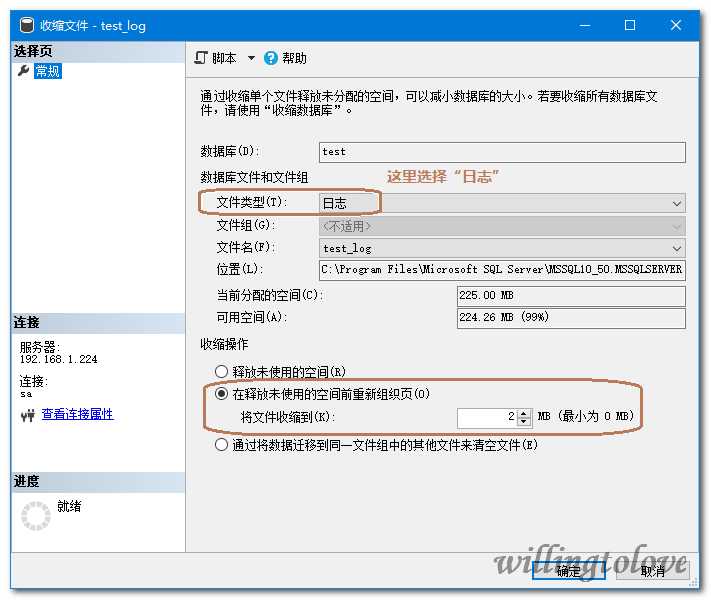Screen dimensions: 711x600
Task: Click the connection user sa text
Action: coord(26,394)
